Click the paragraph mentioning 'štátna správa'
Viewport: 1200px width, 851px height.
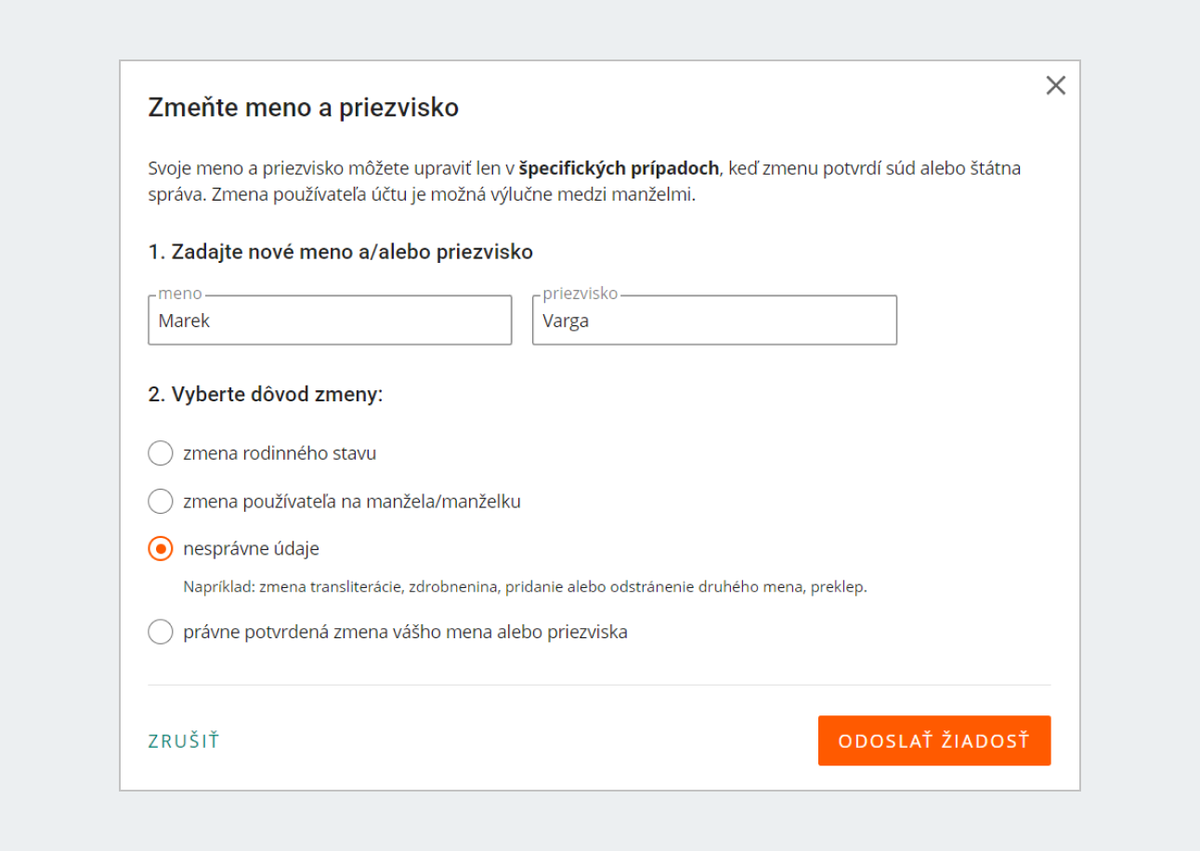pyautogui.click(x=585, y=181)
